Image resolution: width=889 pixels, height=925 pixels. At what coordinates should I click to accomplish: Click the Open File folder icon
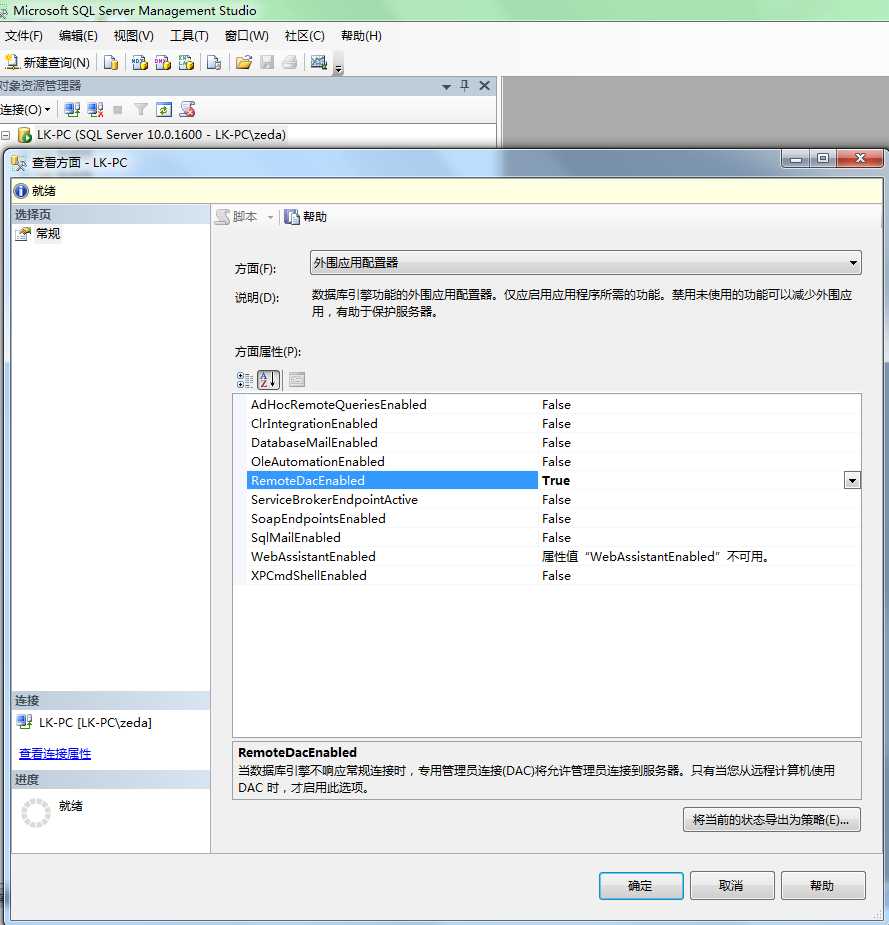click(244, 63)
